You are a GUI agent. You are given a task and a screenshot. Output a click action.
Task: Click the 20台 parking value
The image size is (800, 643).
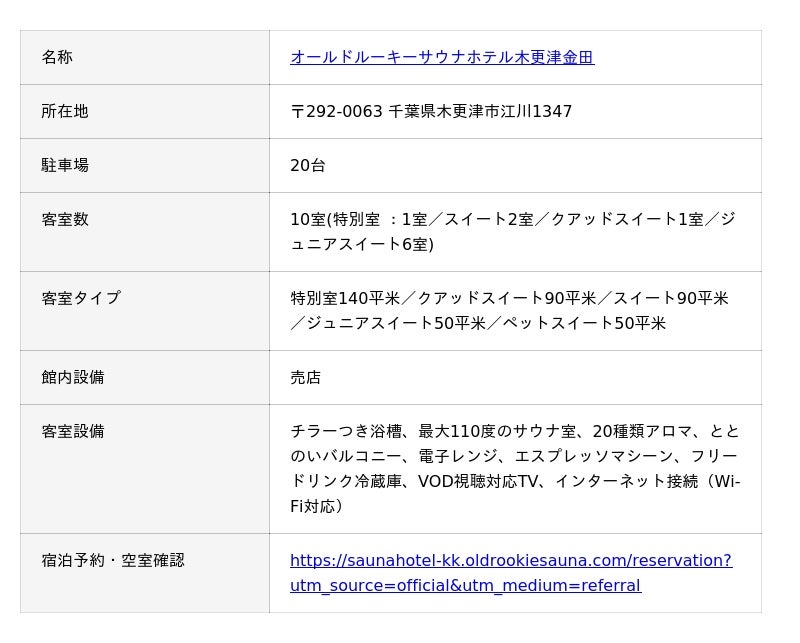(x=307, y=165)
